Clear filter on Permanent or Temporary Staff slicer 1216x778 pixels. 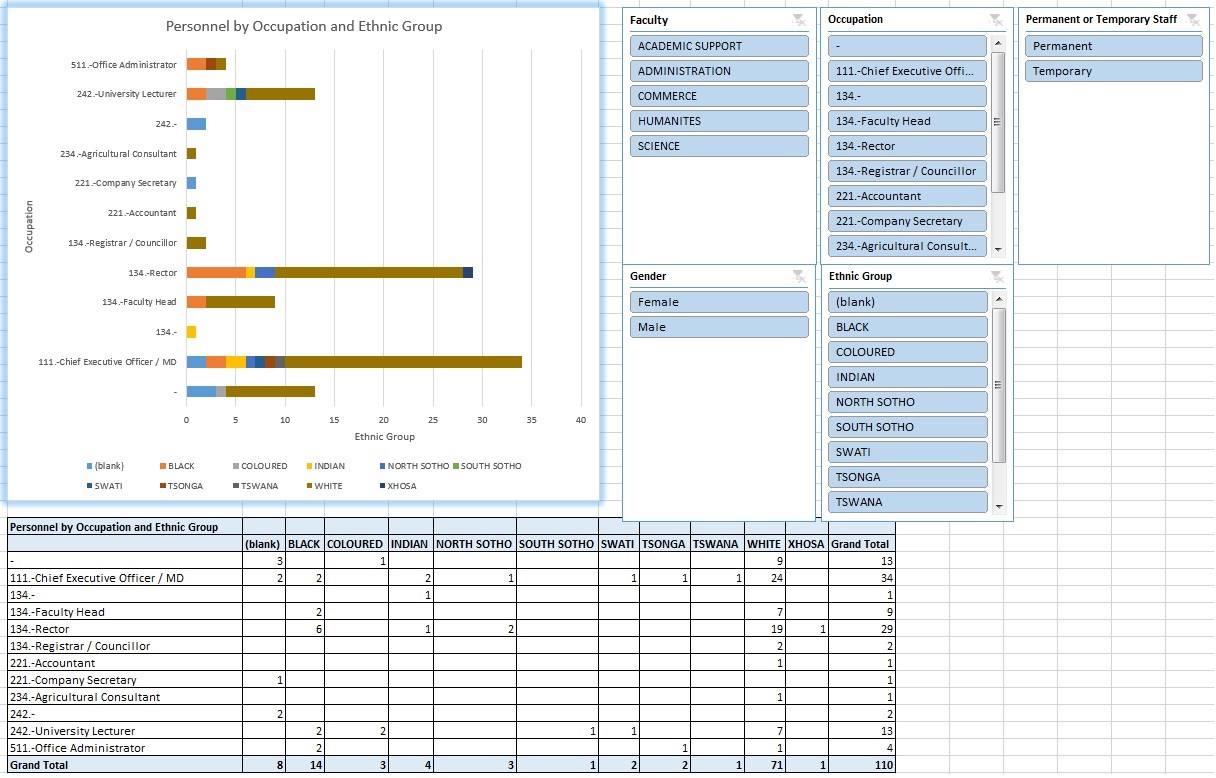click(1192, 20)
